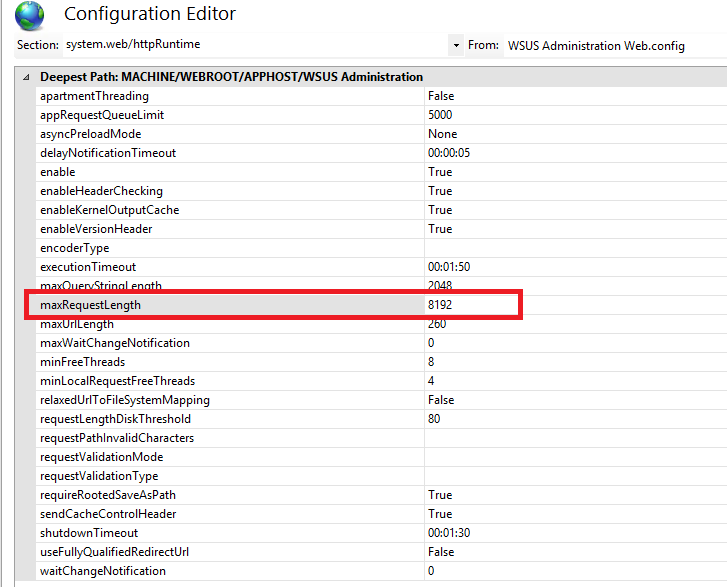The width and height of the screenshot is (727, 587).
Task: Select the executionTimeout property
Action: click(88, 267)
